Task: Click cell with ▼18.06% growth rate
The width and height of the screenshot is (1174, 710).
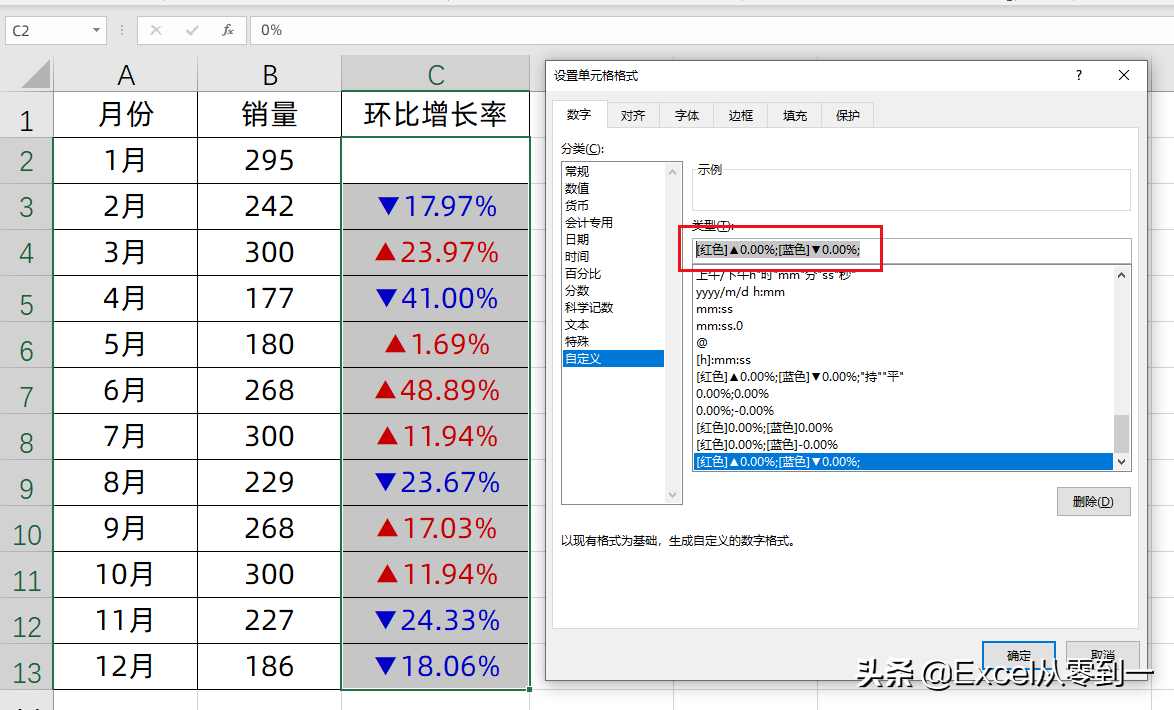Action: (x=436, y=667)
